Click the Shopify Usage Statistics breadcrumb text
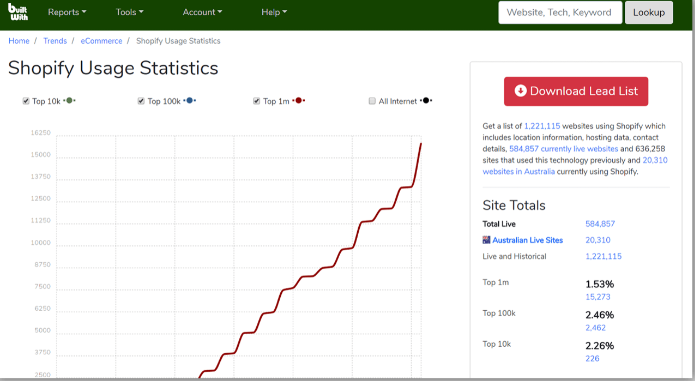The image size is (695, 381). [x=178, y=41]
